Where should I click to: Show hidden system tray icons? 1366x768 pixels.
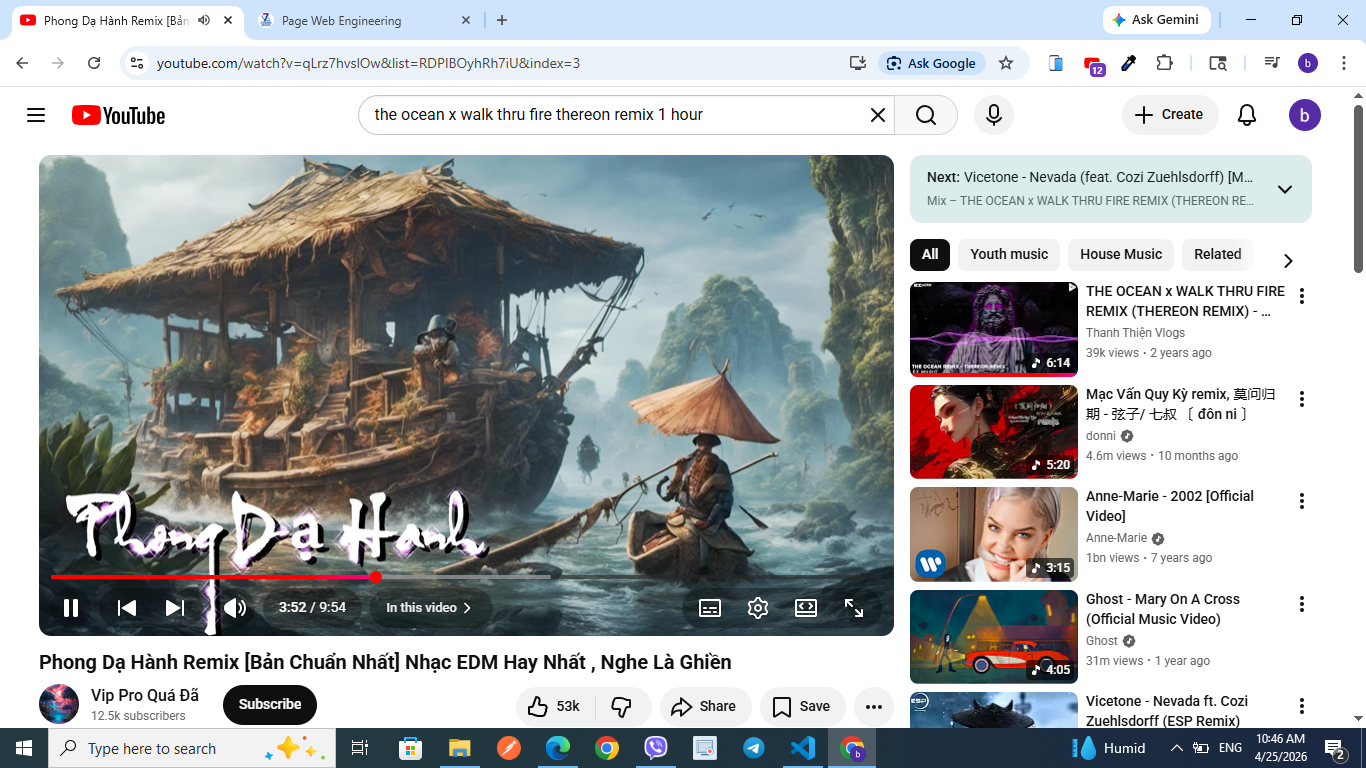point(1177,748)
